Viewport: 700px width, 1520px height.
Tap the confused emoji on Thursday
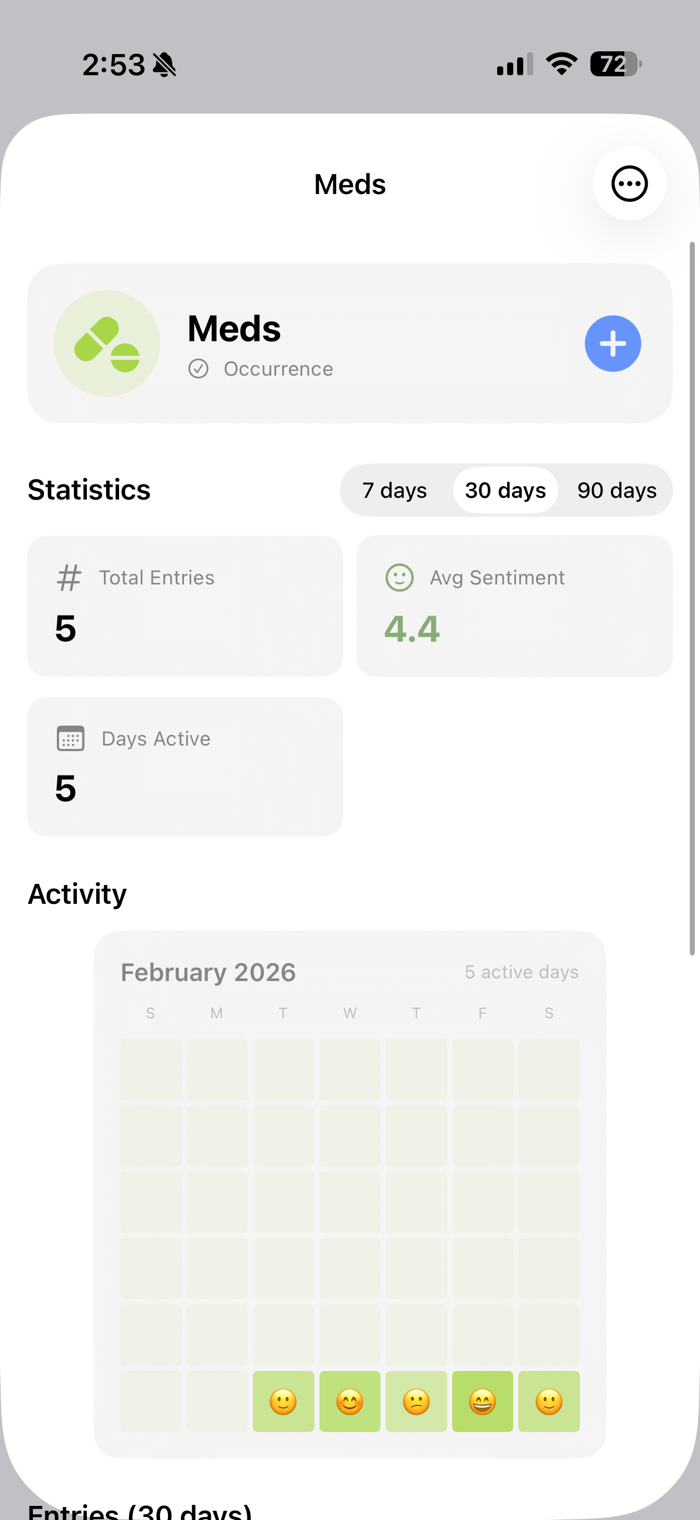click(416, 1402)
